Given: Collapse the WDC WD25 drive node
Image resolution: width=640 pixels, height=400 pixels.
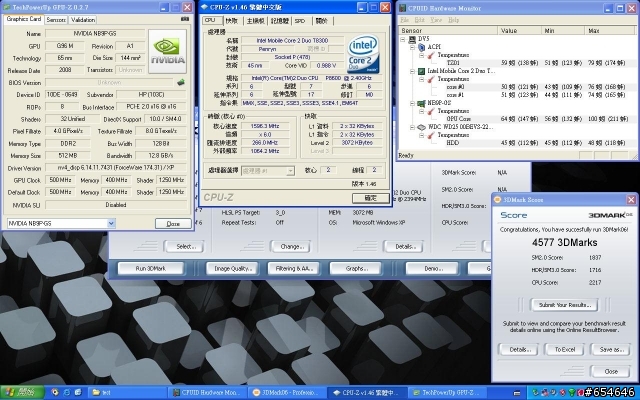Looking at the screenshot, I should coord(412,127).
